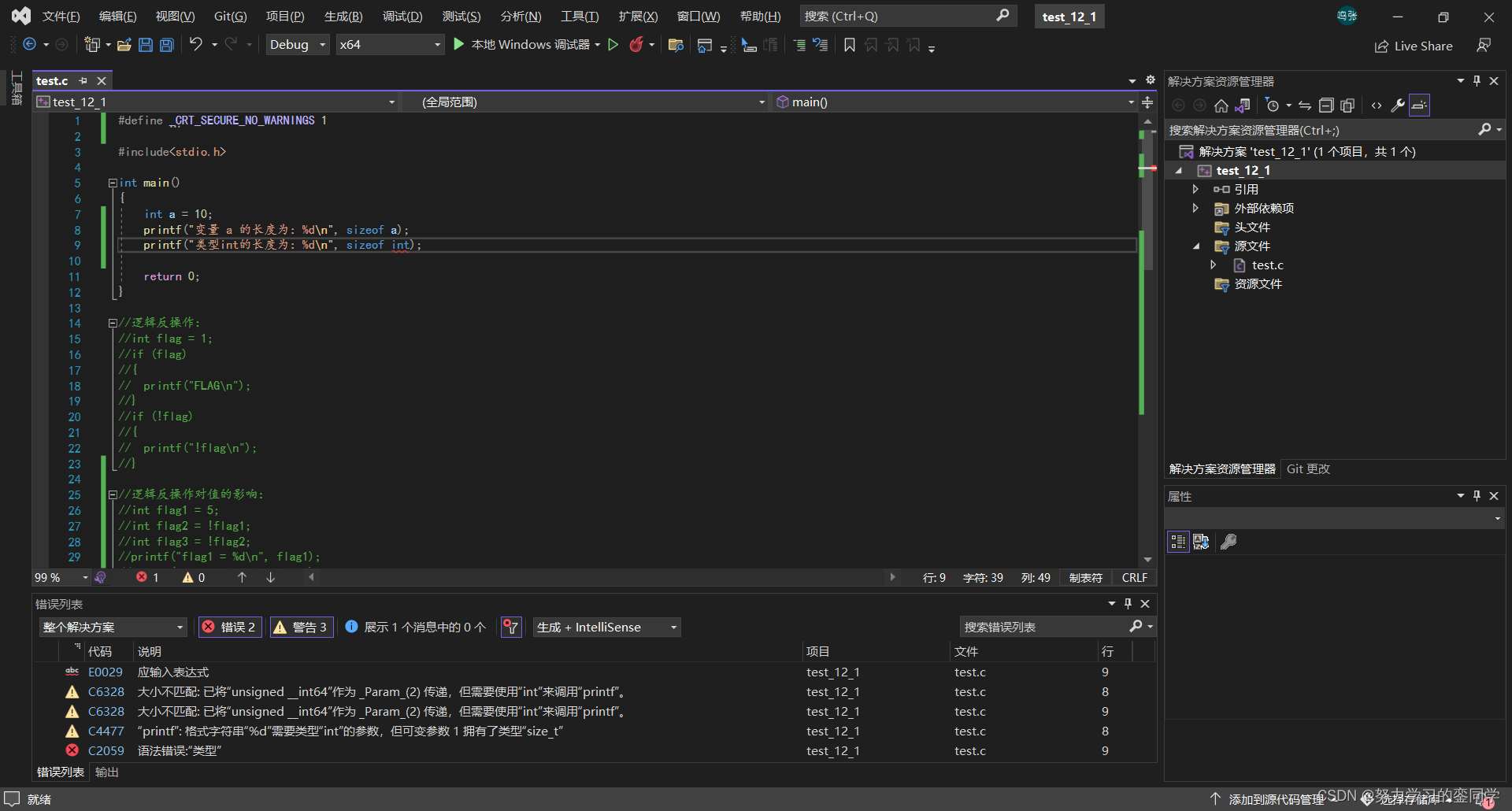Open the x64 platform dropdown

coord(390,45)
